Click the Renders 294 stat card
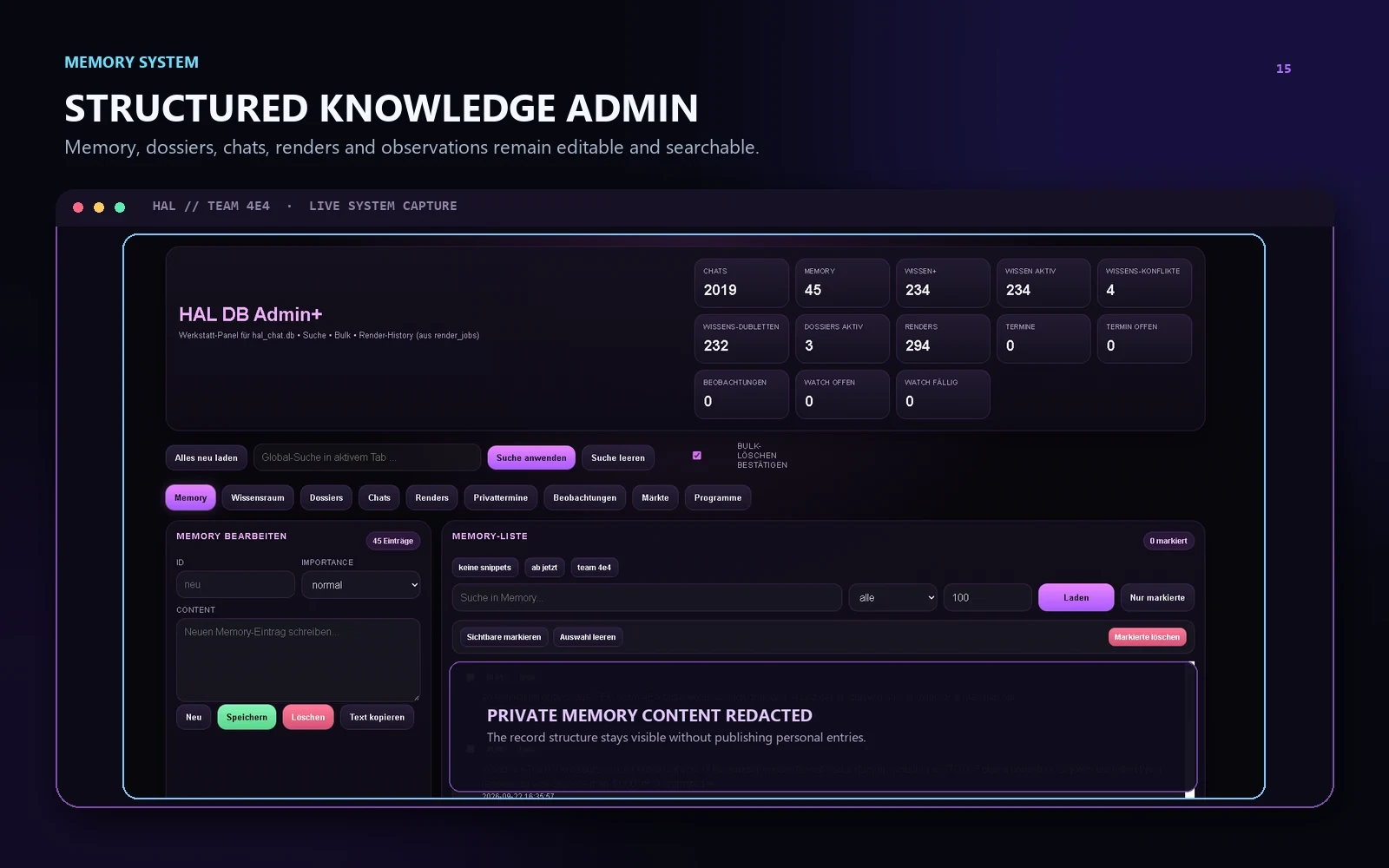1389x868 pixels. pos(943,339)
